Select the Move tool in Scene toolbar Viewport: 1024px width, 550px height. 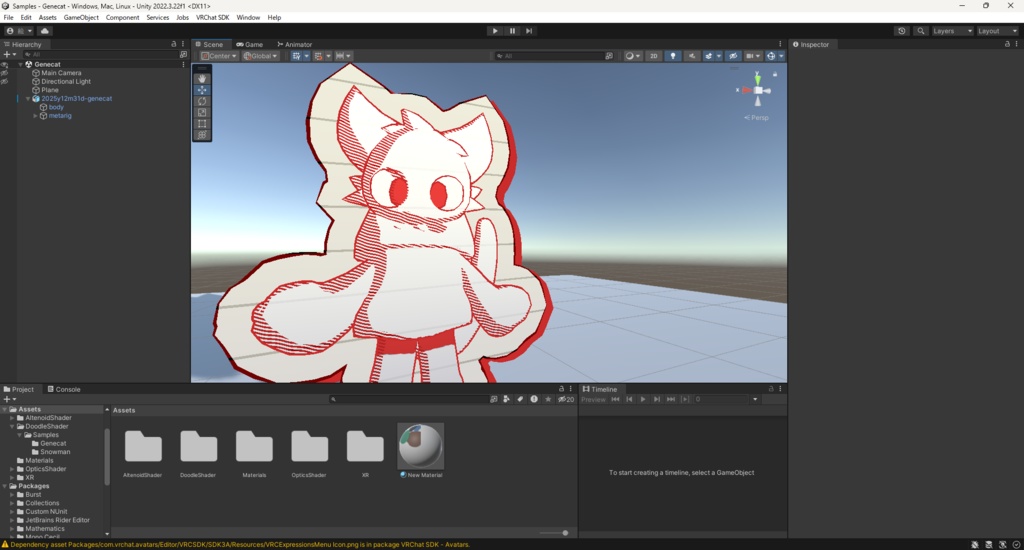coord(202,90)
